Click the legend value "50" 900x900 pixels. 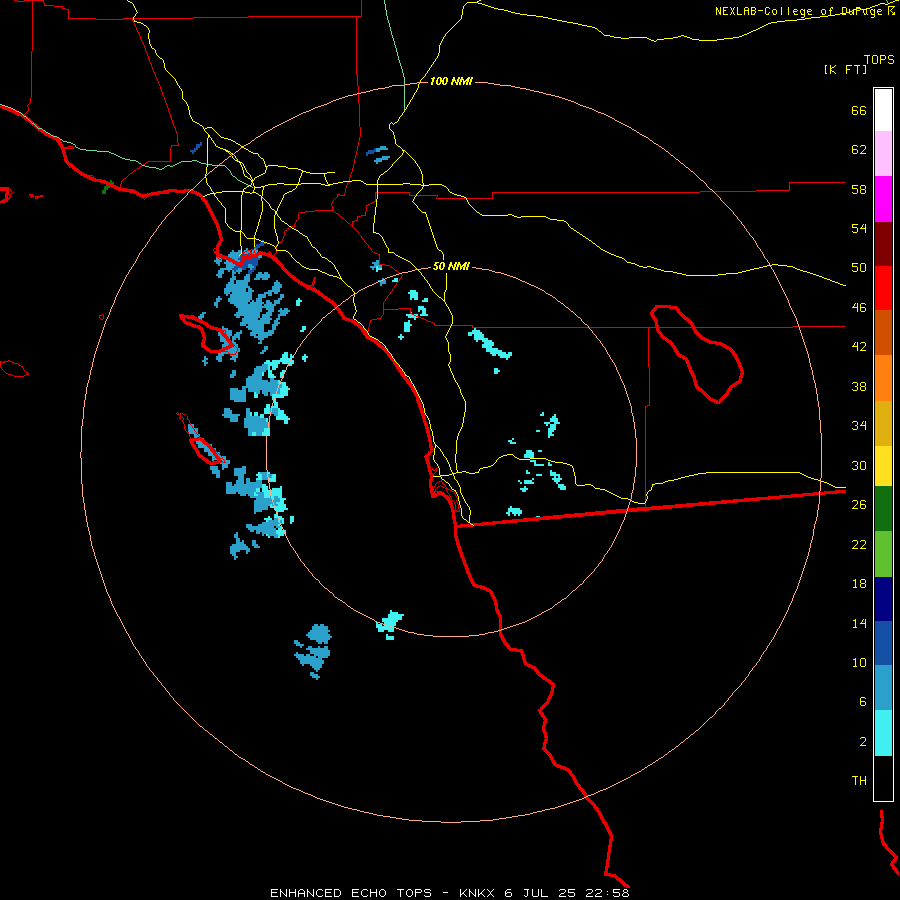859,268
